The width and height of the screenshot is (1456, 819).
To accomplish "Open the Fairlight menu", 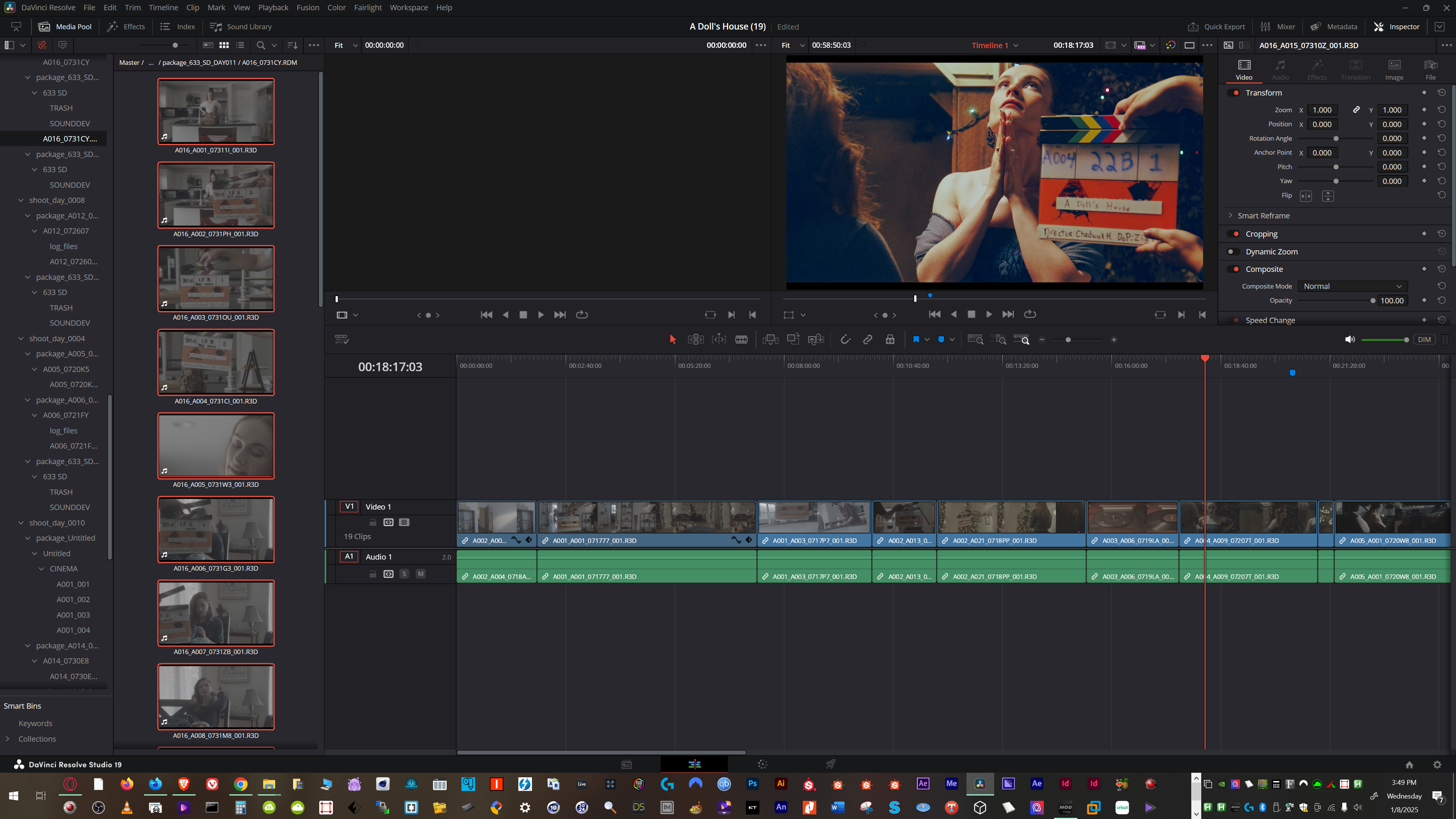I will pyautogui.click(x=368, y=7).
